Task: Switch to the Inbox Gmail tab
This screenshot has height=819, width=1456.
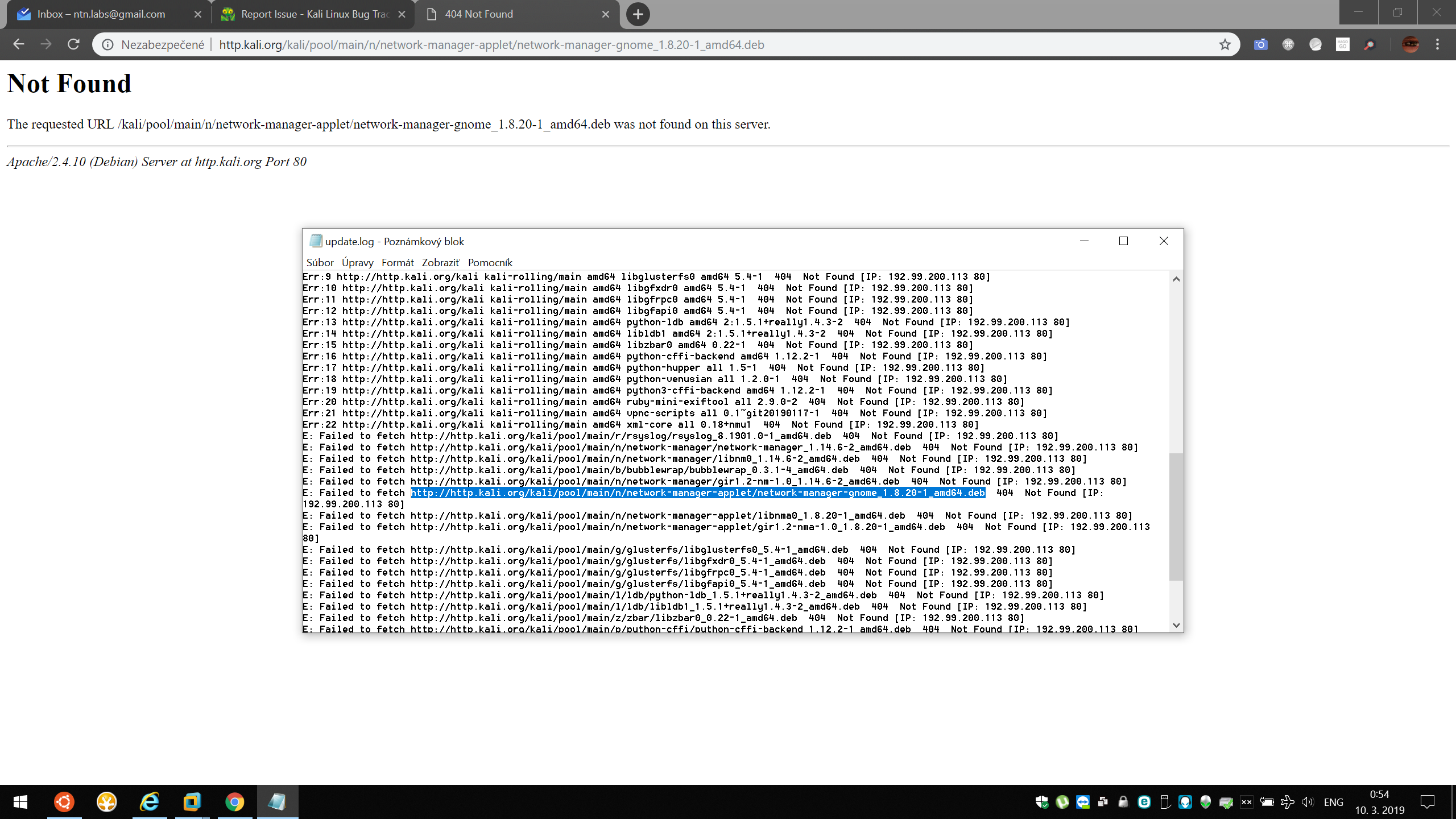Action: (101, 14)
